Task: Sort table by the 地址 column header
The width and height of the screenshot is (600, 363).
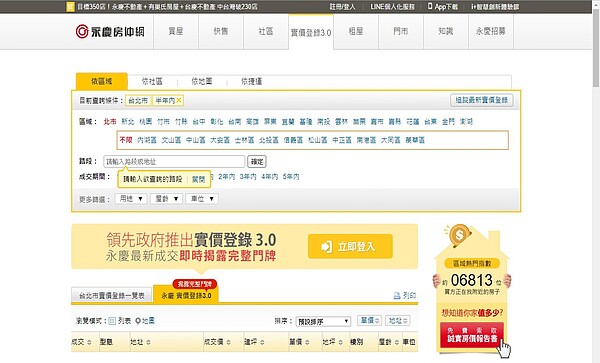Action: [140, 342]
